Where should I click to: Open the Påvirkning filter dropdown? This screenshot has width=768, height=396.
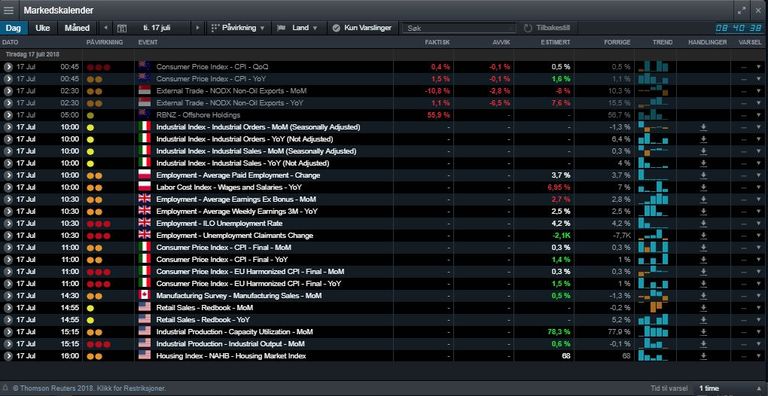point(238,28)
